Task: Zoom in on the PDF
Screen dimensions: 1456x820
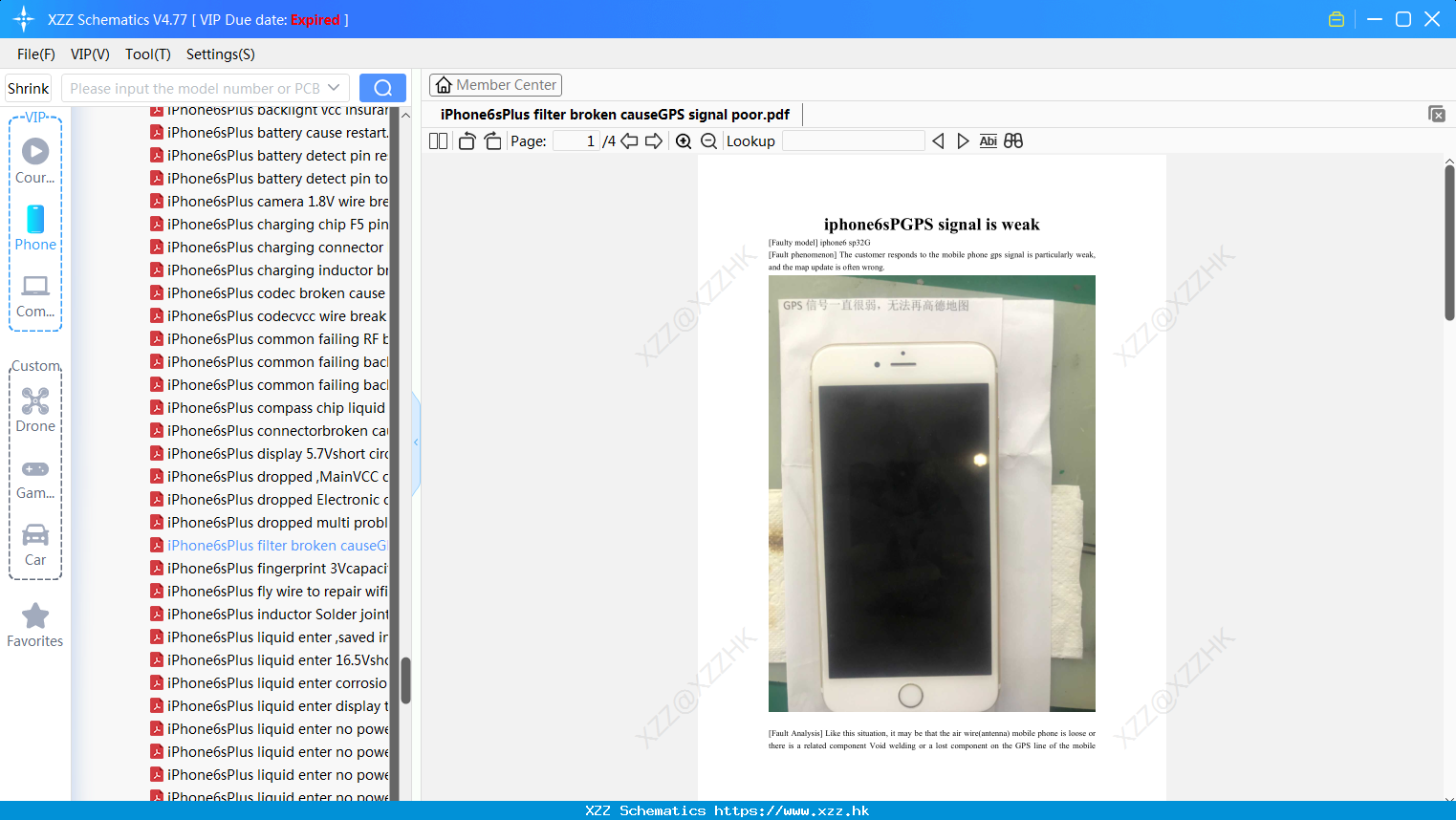Action: (684, 141)
